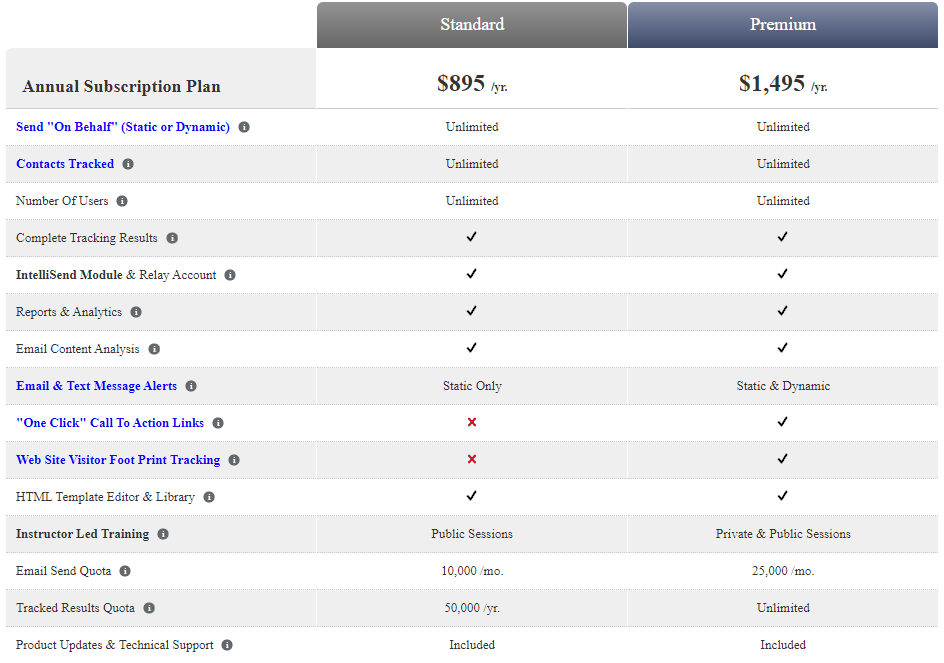Click "Static Only" cell
Screen dimensions: 944x663
pyautogui.click(x=472, y=386)
